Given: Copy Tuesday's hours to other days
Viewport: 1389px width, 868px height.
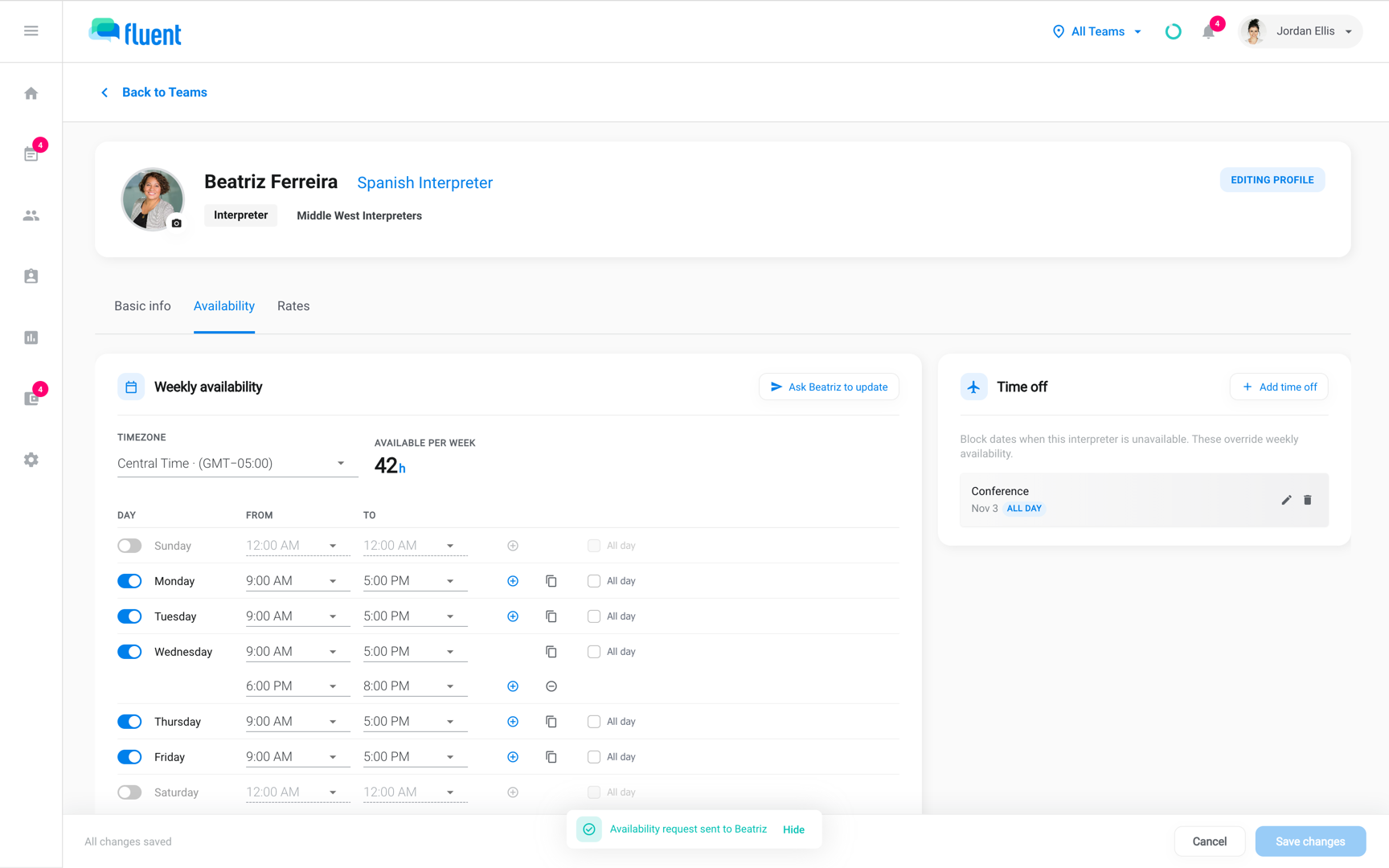Looking at the screenshot, I should pos(551,616).
